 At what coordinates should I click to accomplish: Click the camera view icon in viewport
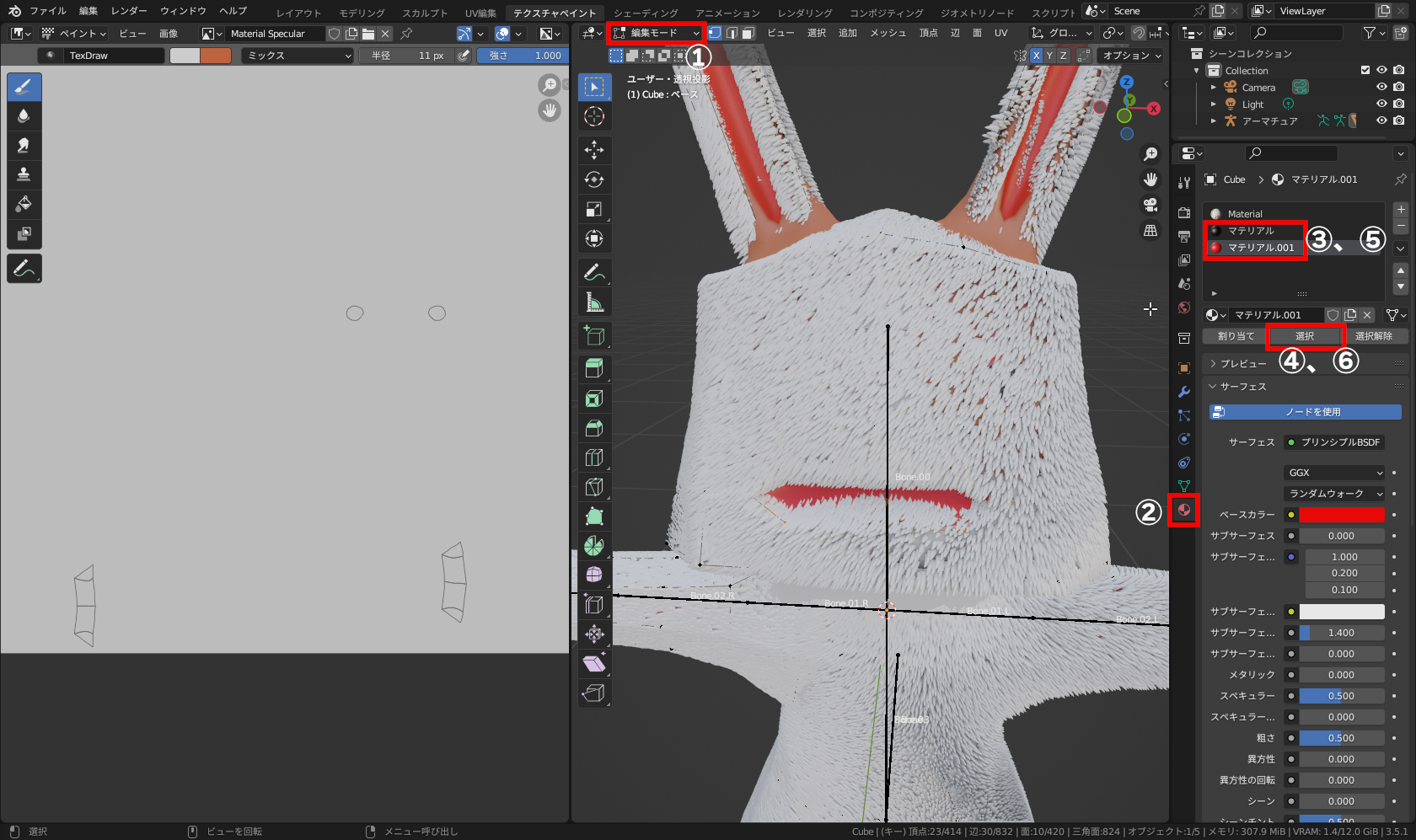[x=1150, y=205]
